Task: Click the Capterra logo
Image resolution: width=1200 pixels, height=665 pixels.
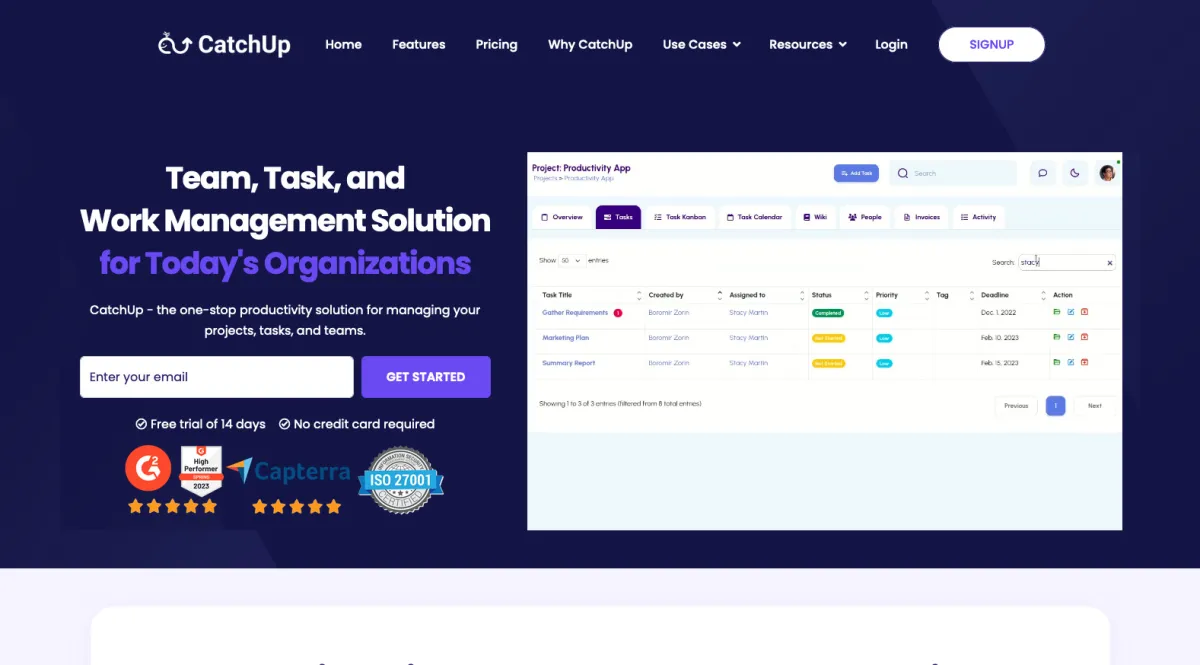Action: point(289,471)
